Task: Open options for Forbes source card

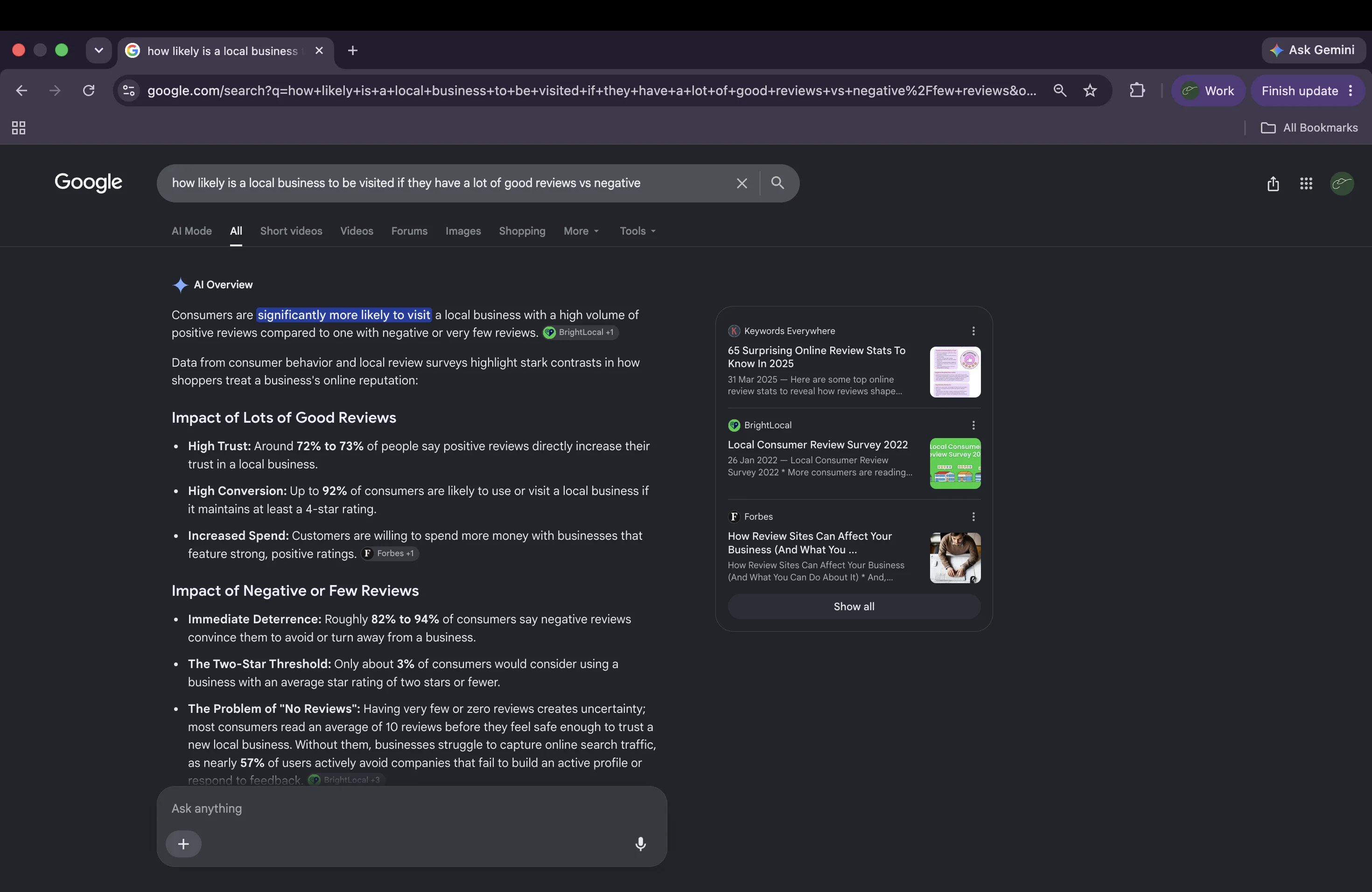Action: pyautogui.click(x=973, y=517)
